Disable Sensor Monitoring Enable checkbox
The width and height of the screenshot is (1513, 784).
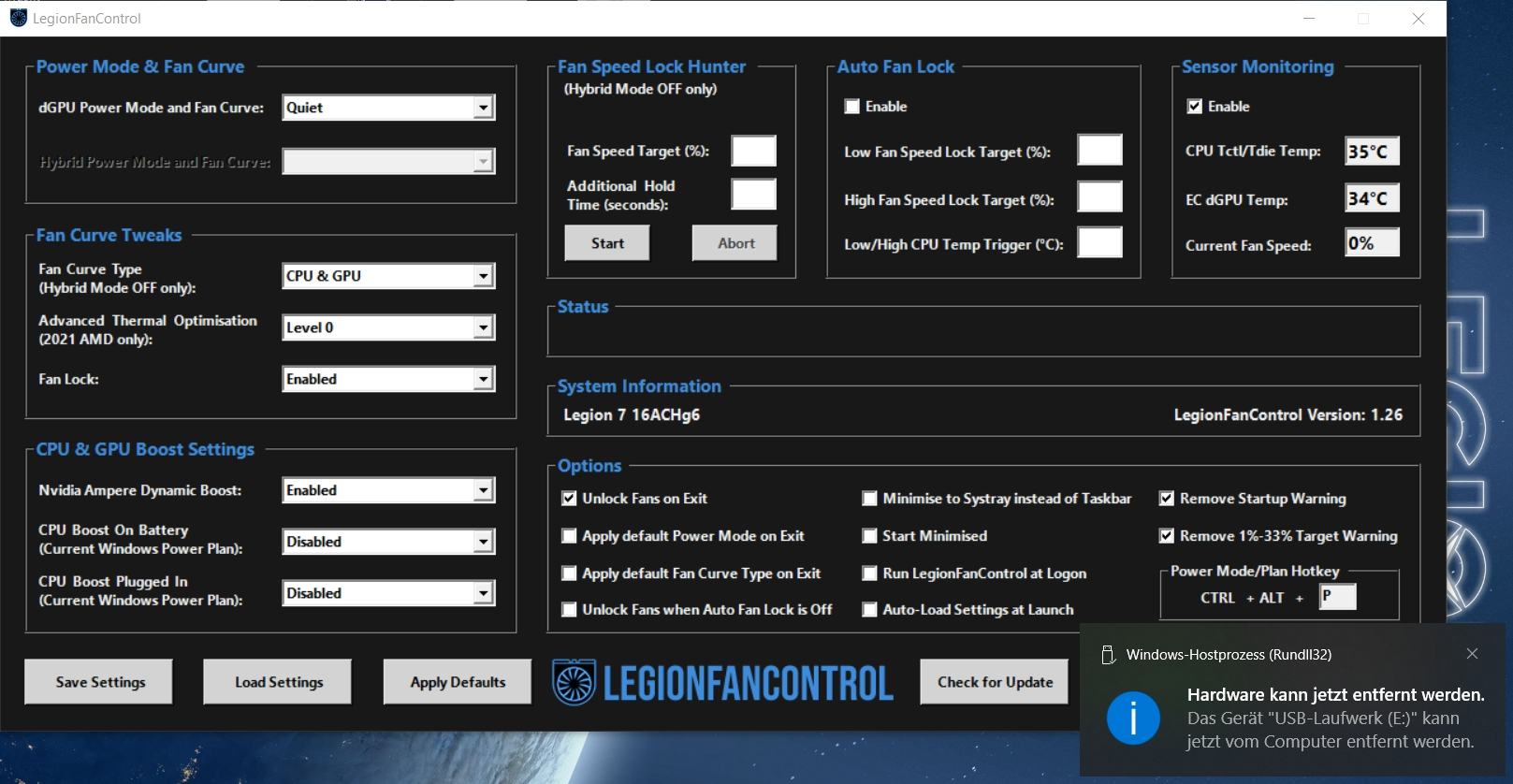[x=1195, y=107]
